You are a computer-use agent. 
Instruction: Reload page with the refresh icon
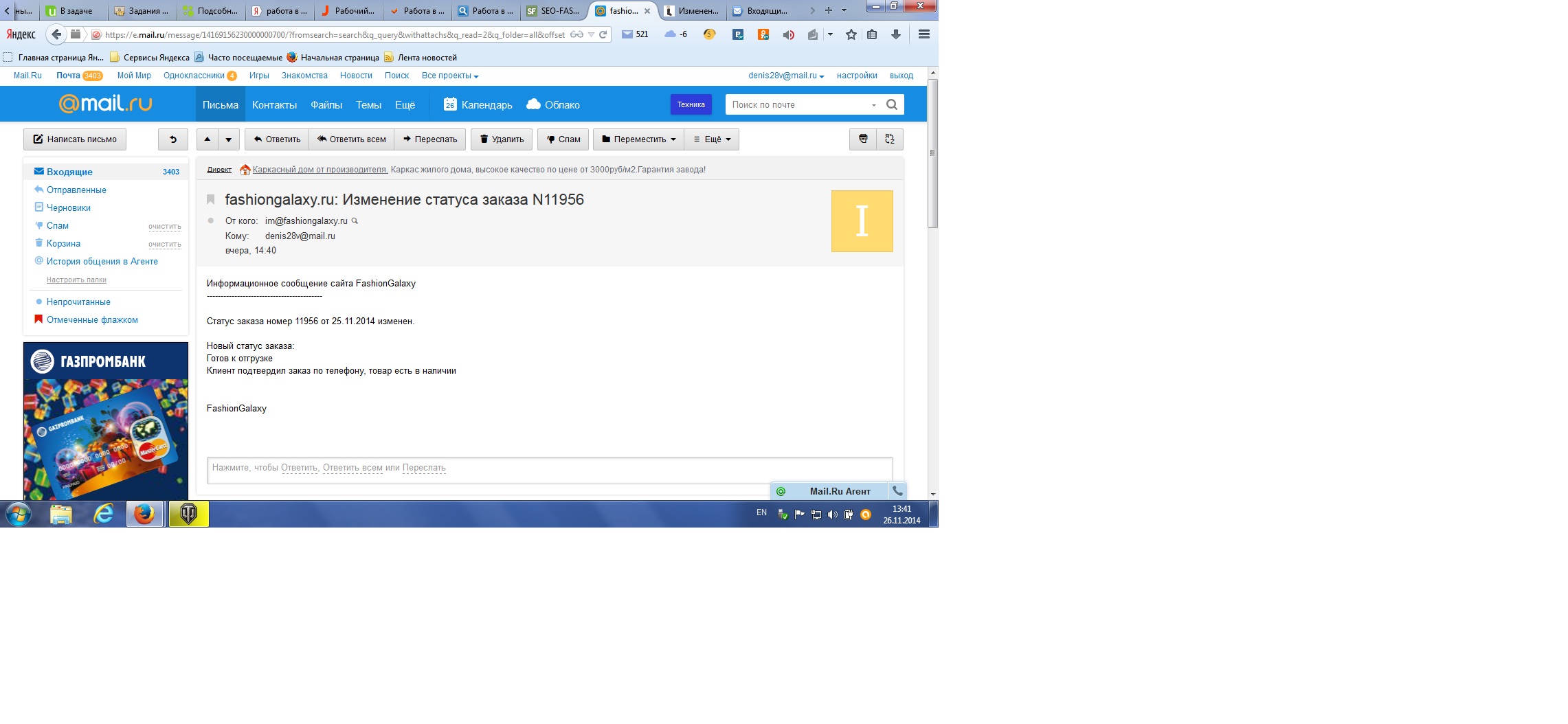(603, 34)
